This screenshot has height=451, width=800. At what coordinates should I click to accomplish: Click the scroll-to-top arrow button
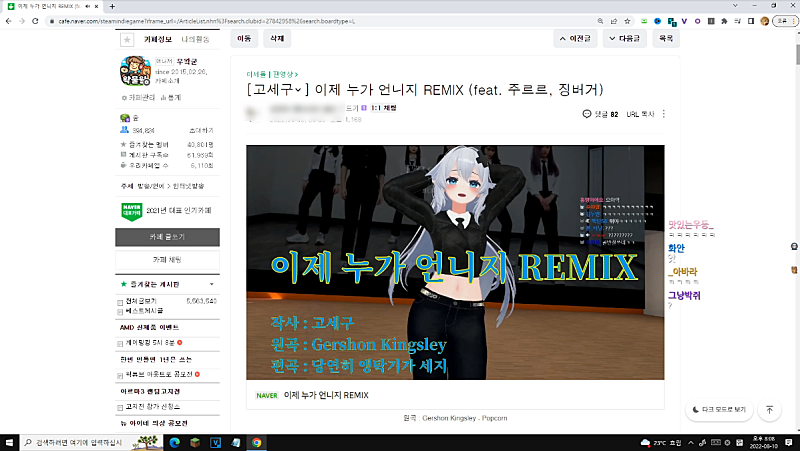[x=770, y=410]
